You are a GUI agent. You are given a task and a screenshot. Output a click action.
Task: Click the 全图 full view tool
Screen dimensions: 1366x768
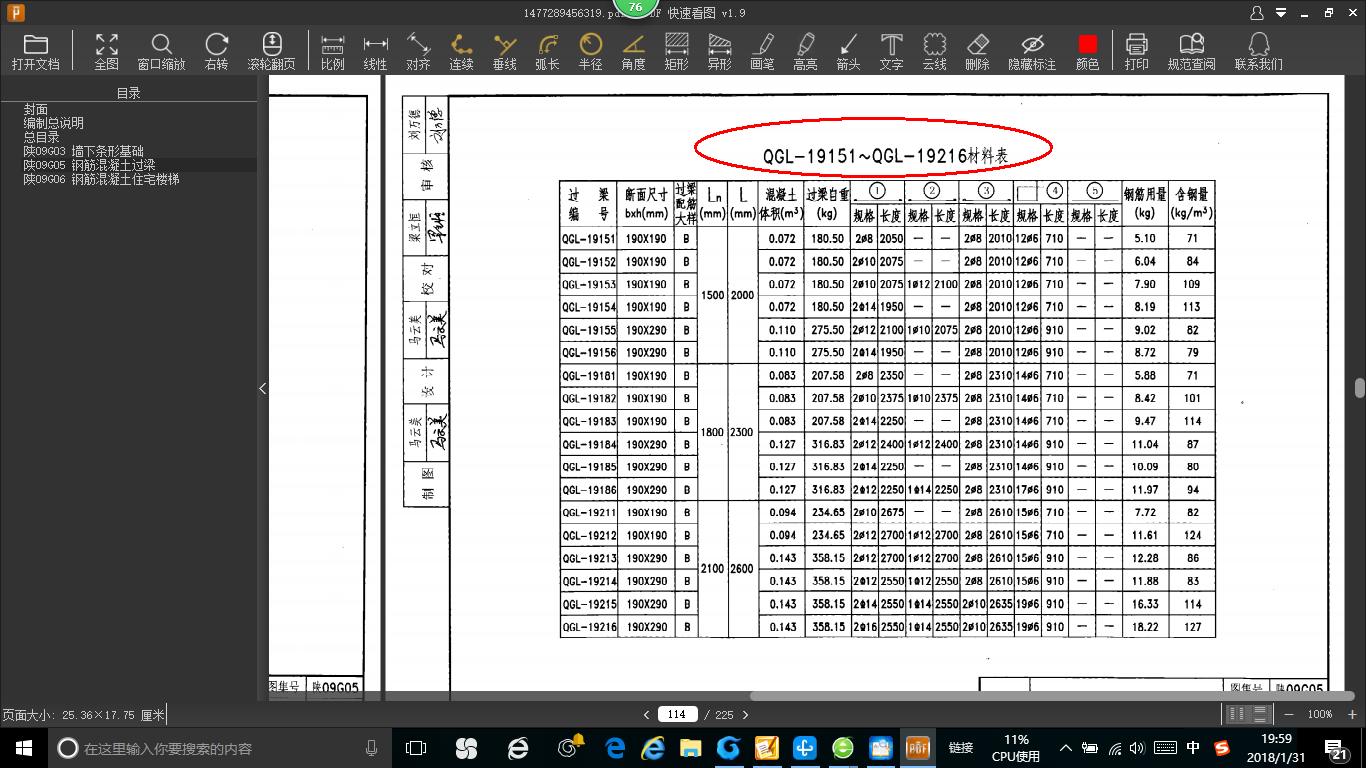point(107,52)
